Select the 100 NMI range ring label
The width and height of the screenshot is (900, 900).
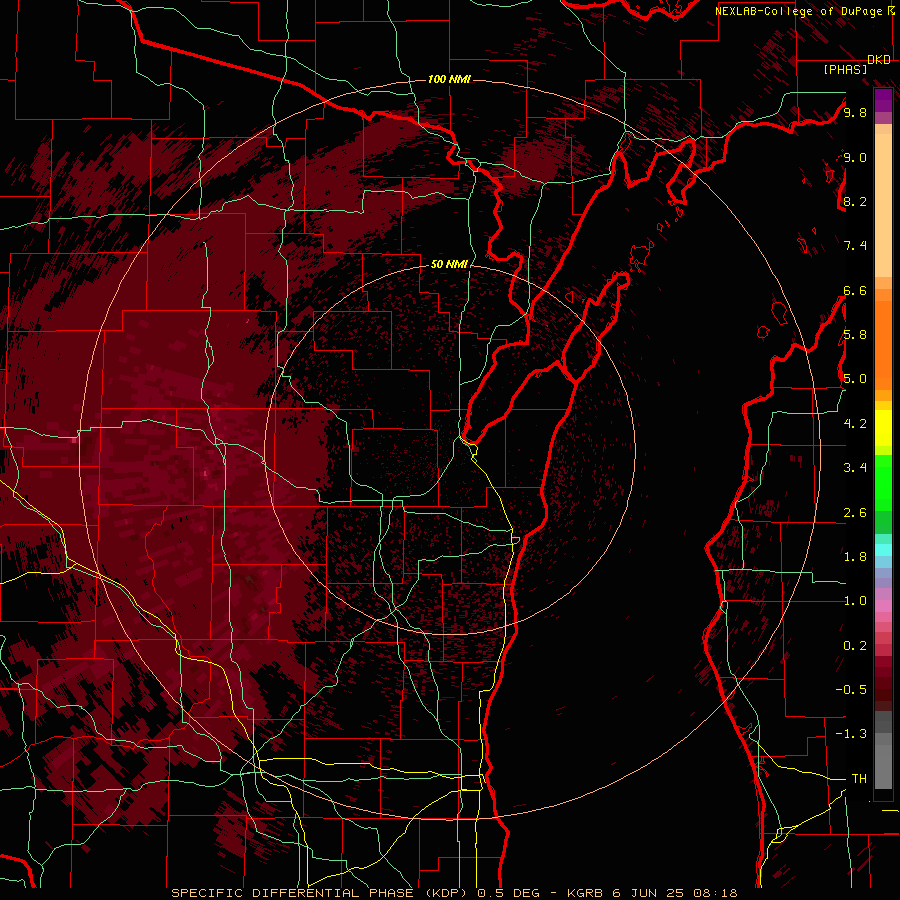click(449, 79)
